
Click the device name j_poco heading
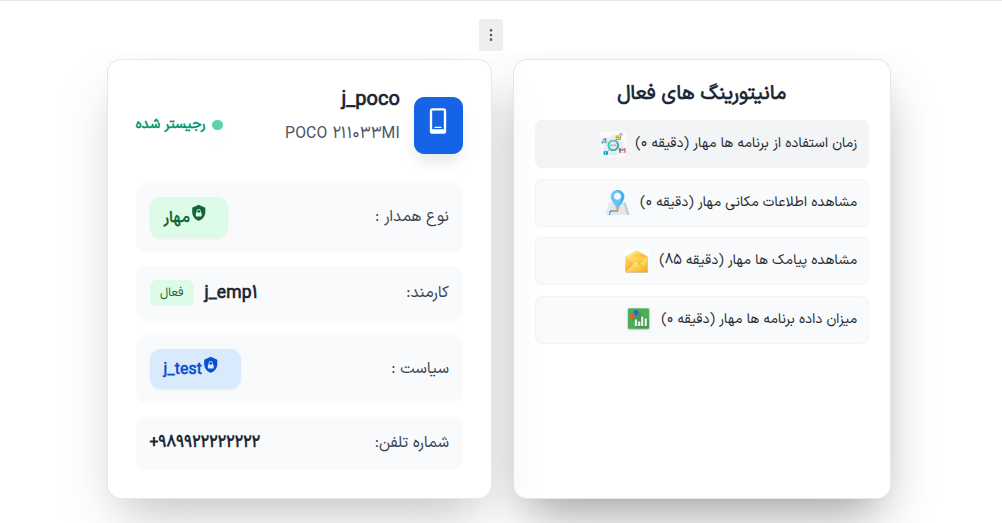(x=369, y=98)
